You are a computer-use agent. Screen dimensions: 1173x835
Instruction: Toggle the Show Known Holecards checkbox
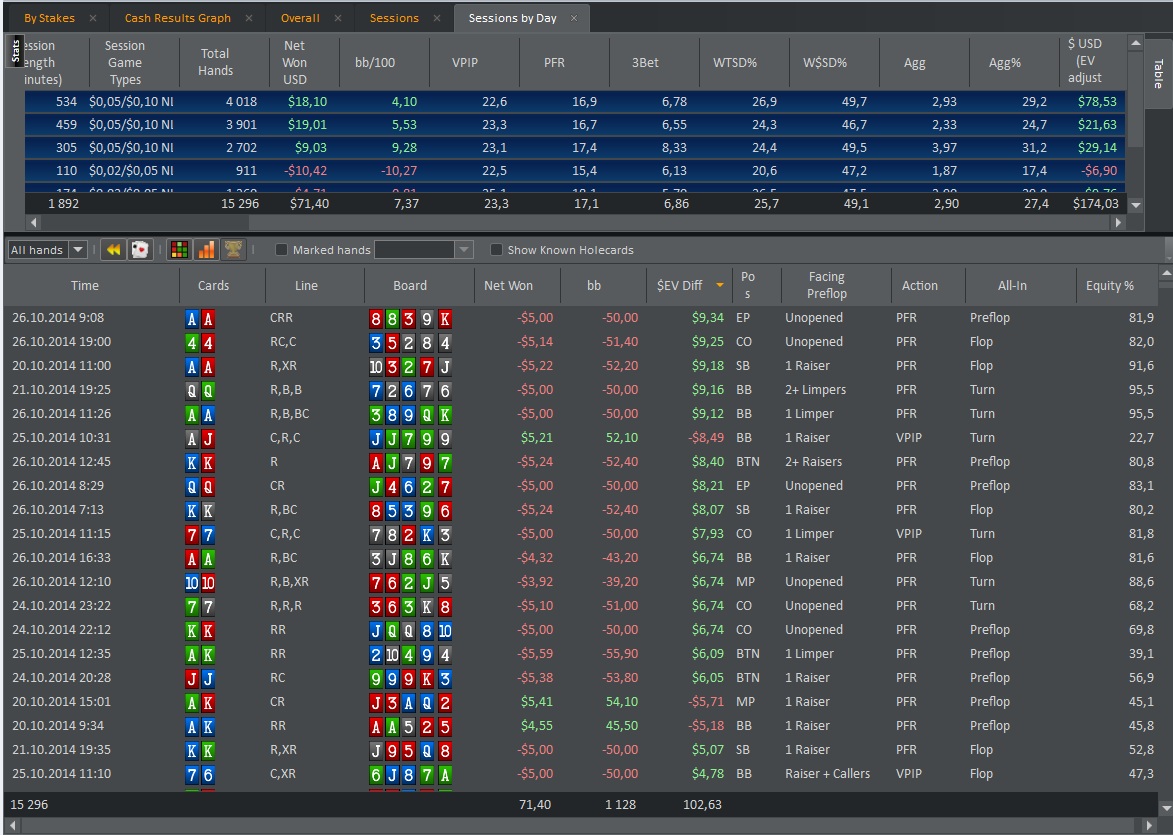pyautogui.click(x=496, y=250)
